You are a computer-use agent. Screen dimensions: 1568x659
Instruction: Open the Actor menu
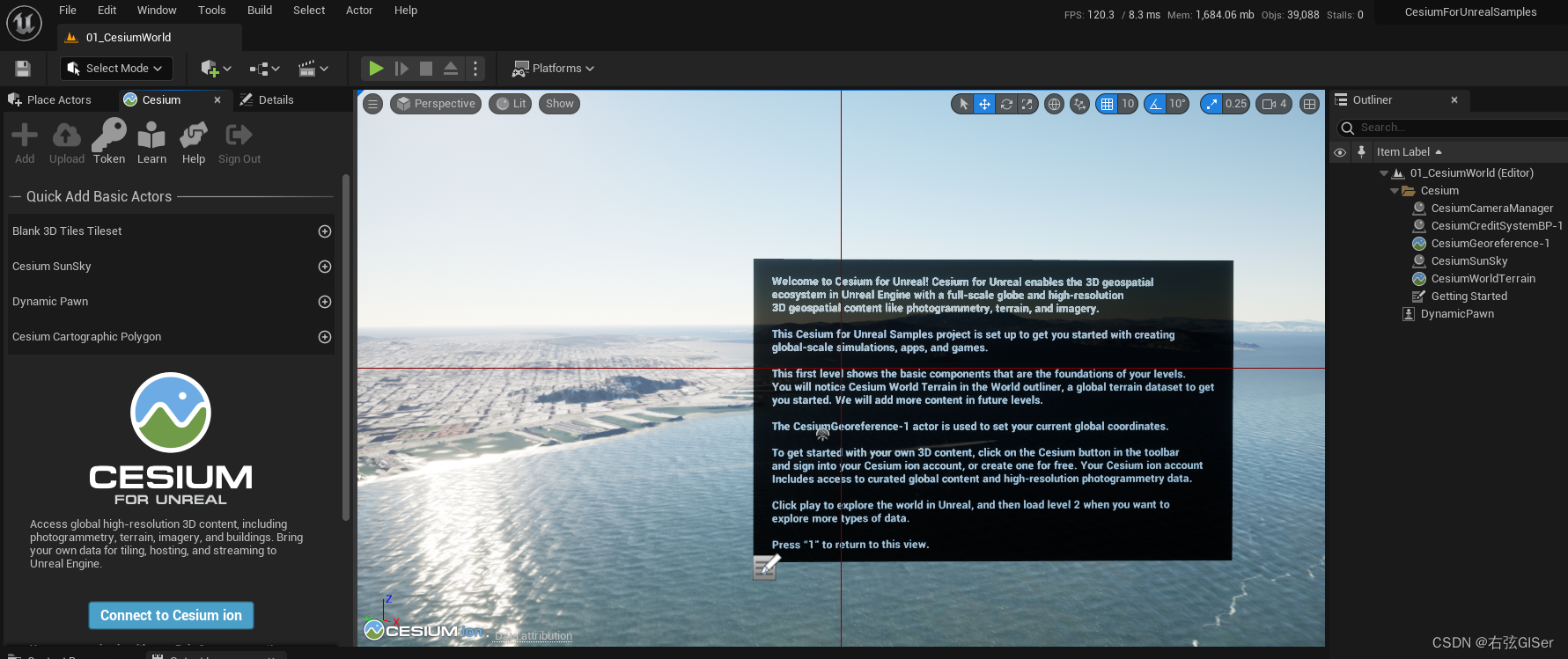(x=359, y=11)
